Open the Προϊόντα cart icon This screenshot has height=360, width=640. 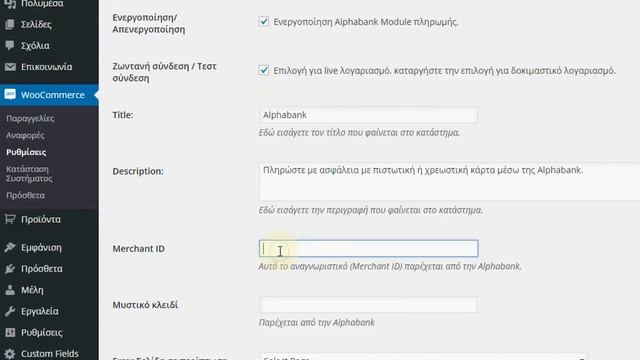coord(10,219)
